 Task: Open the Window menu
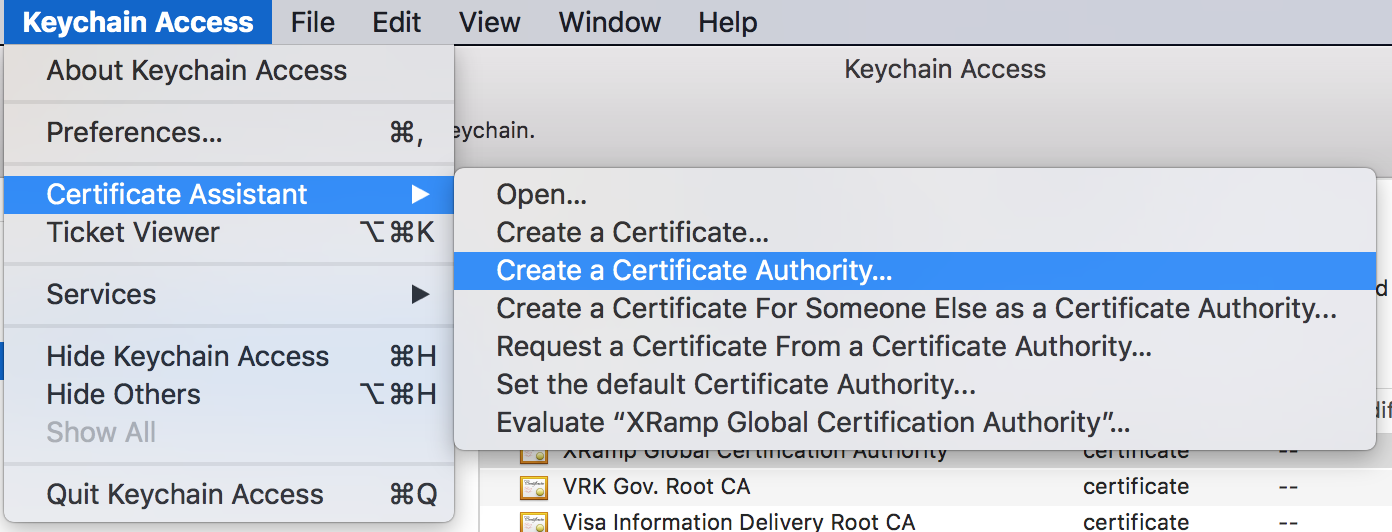[x=610, y=22]
